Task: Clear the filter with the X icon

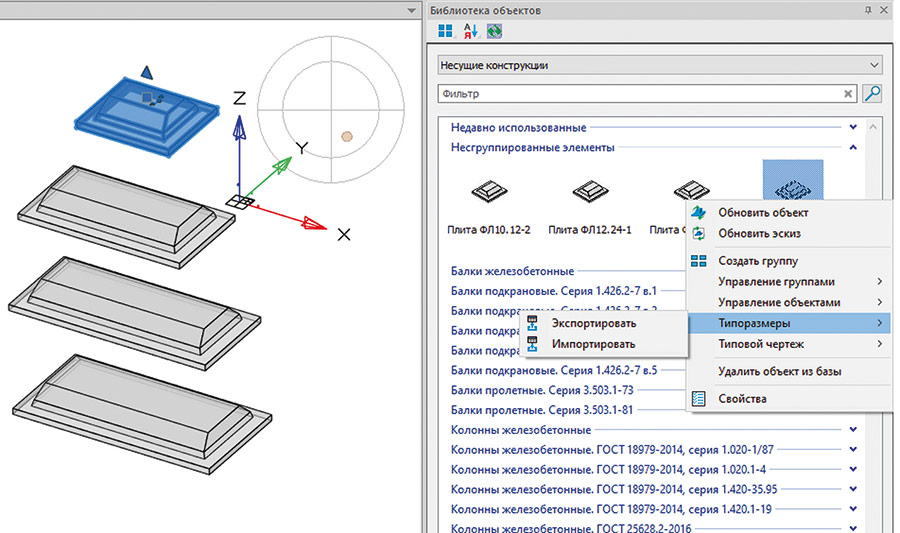Action: tap(849, 94)
